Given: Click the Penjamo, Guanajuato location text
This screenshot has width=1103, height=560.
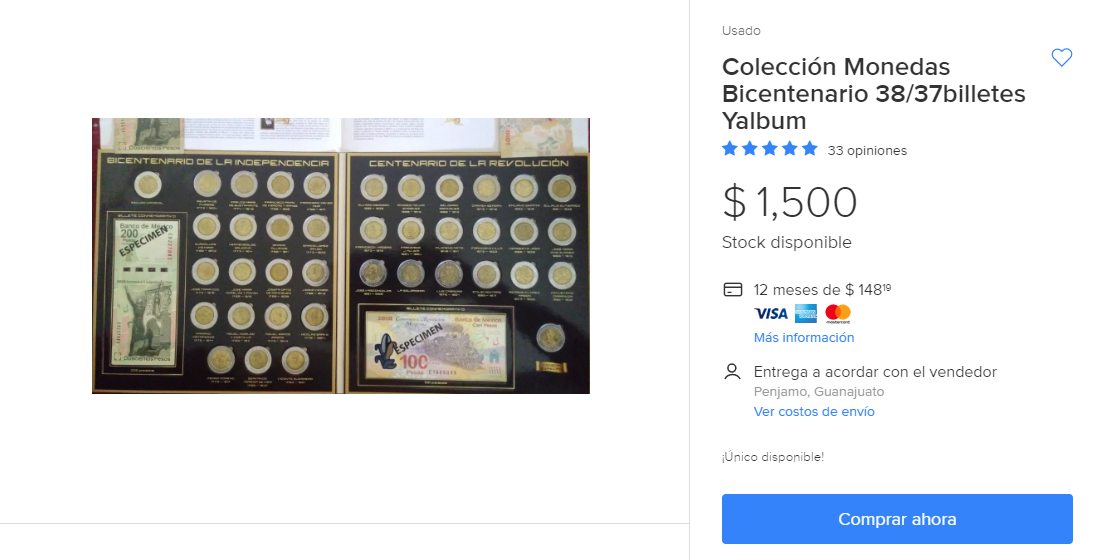Looking at the screenshot, I should pyautogui.click(x=819, y=392).
